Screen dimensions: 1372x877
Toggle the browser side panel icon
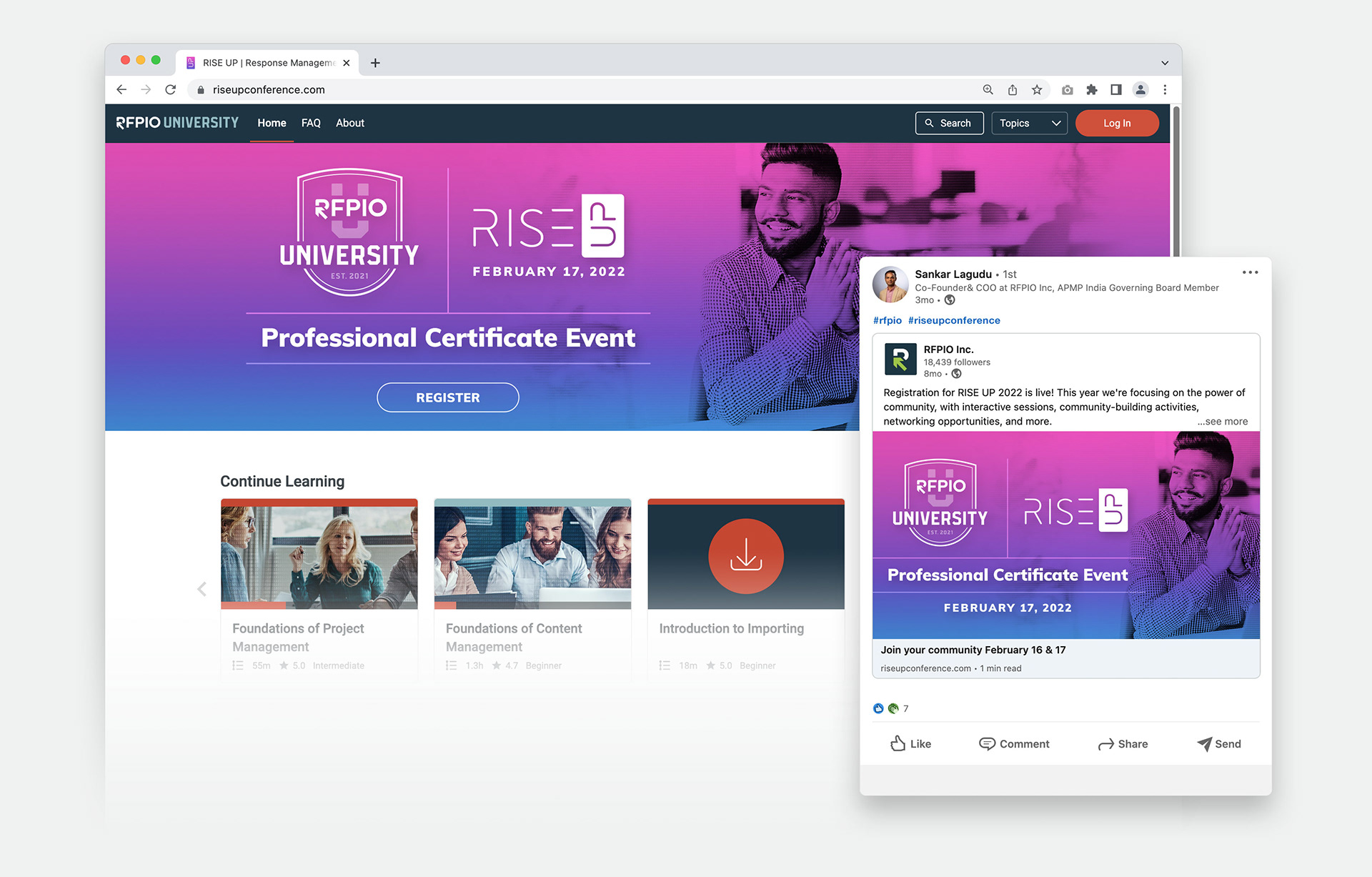[x=1116, y=89]
